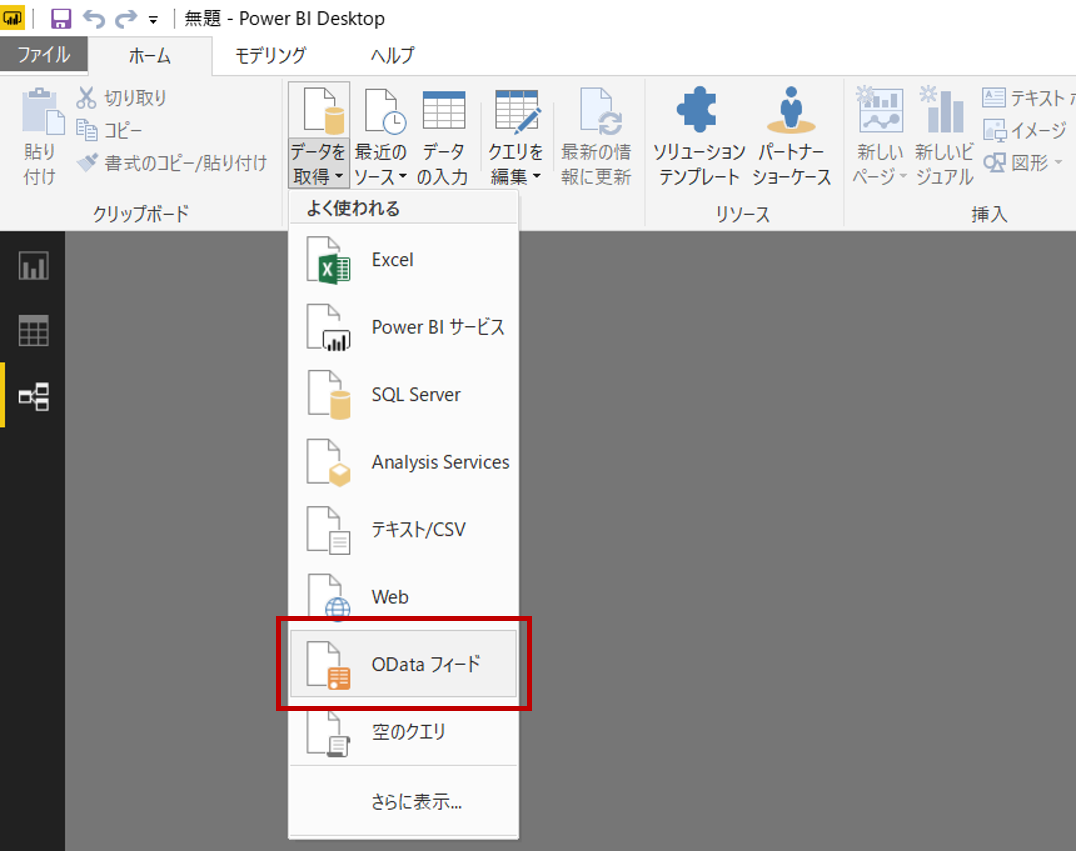Click the Undo arrow icon
This screenshot has width=1076, height=851.
(x=94, y=18)
